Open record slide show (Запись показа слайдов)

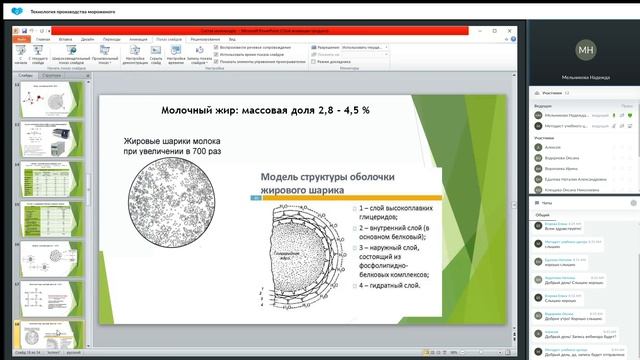[x=200, y=55]
